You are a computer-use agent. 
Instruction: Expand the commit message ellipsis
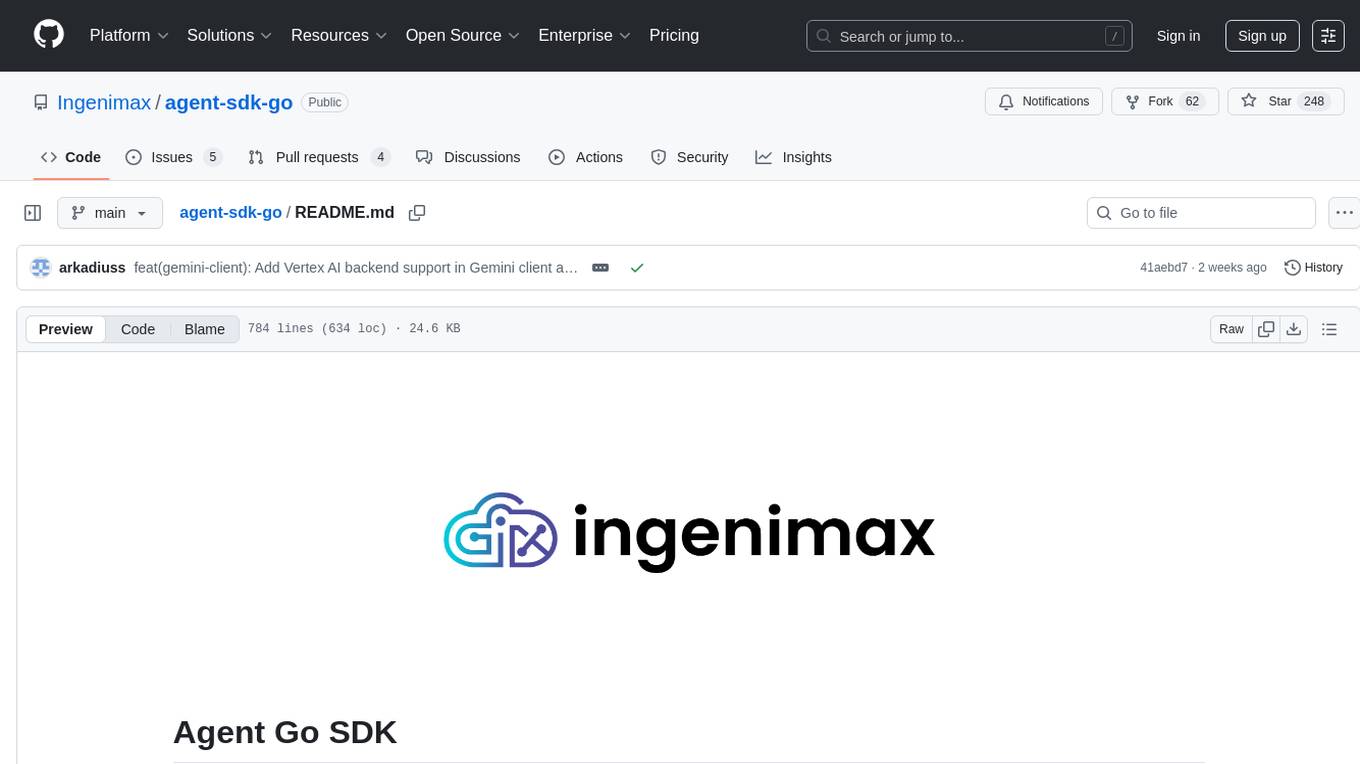(600, 268)
